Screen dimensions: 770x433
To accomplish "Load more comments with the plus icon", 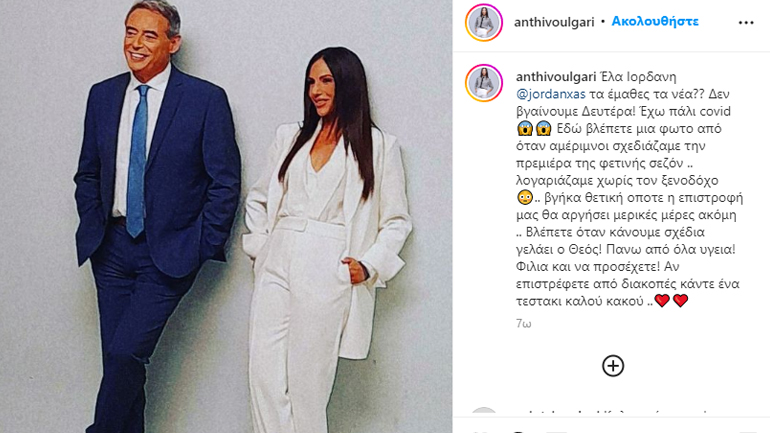I will [613, 366].
